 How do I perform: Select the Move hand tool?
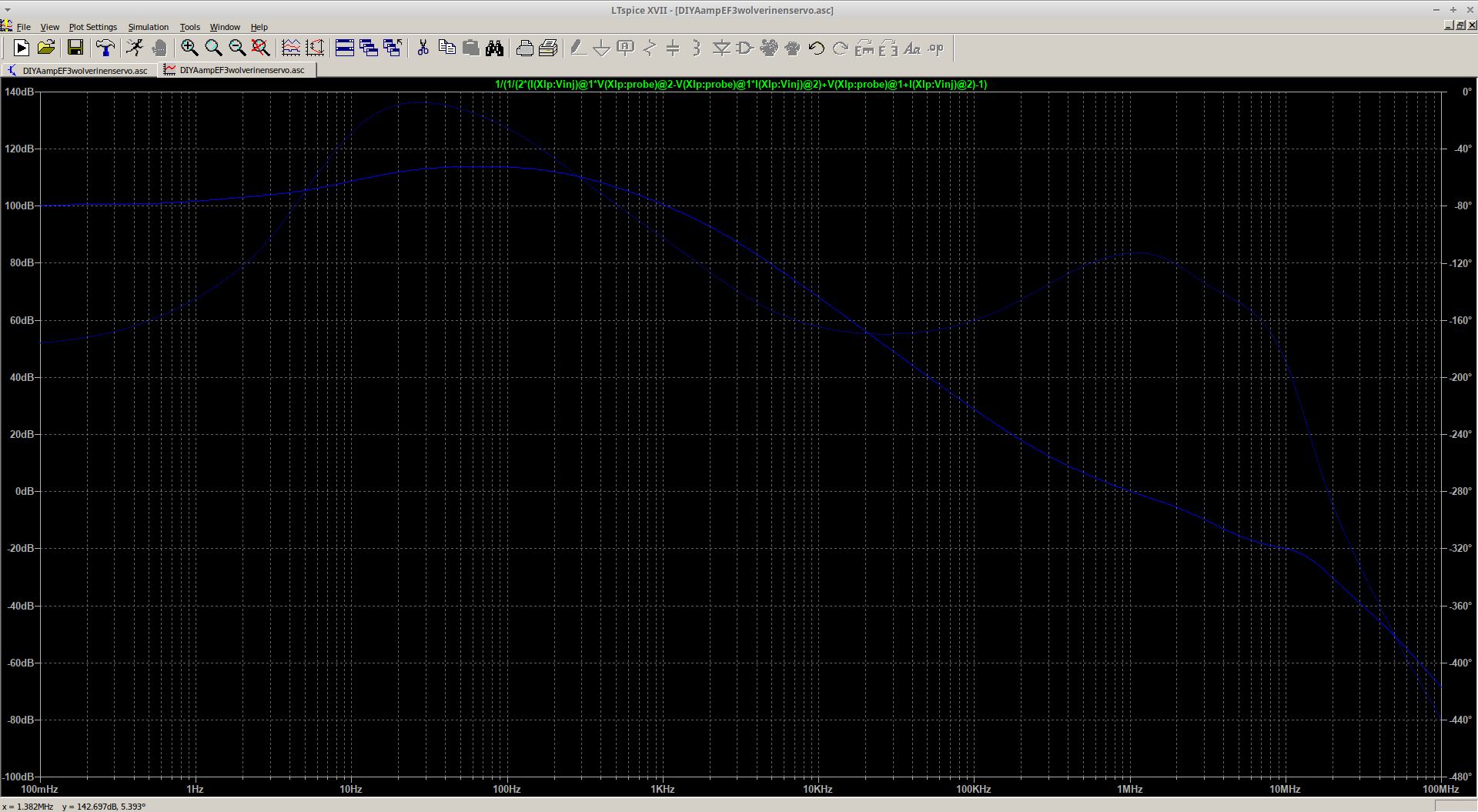pos(769,48)
